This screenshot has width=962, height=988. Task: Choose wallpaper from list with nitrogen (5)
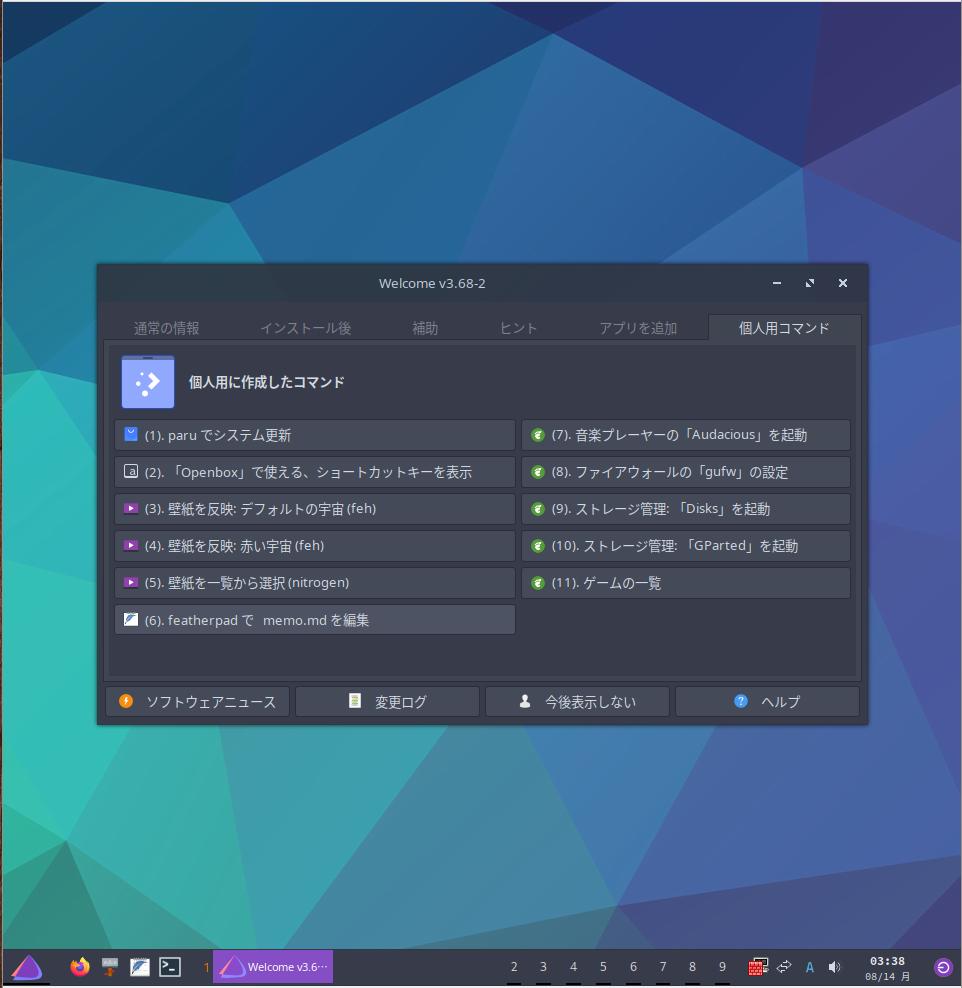pos(315,583)
